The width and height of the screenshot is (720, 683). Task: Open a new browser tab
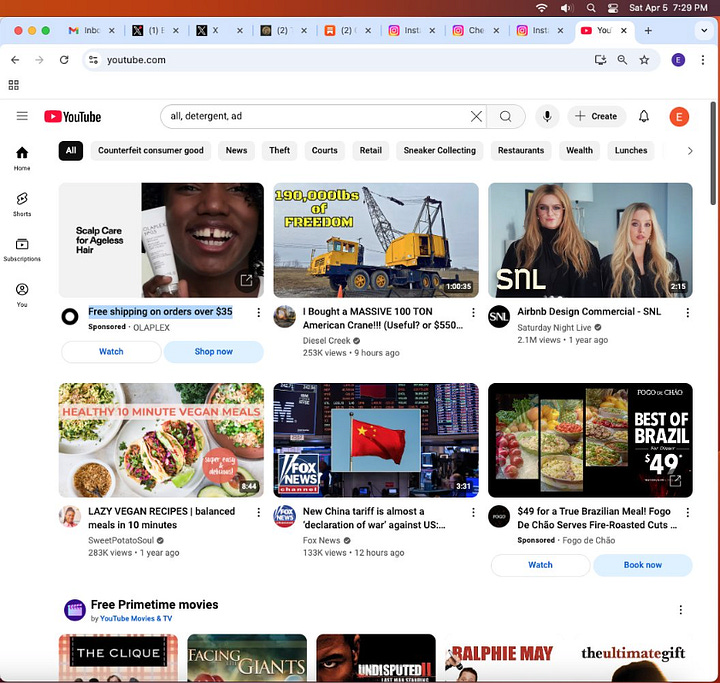[648, 30]
